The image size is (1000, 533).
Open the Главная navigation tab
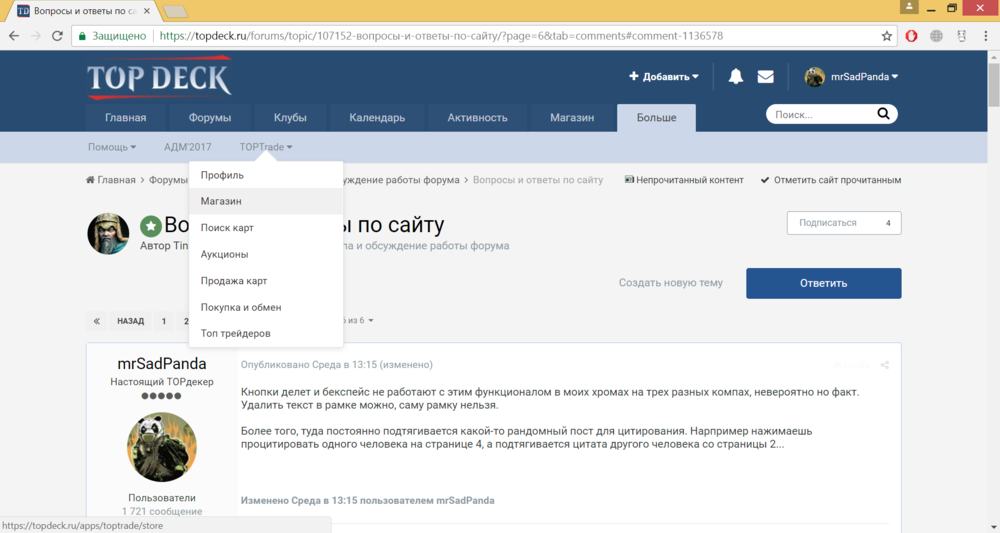coord(126,117)
